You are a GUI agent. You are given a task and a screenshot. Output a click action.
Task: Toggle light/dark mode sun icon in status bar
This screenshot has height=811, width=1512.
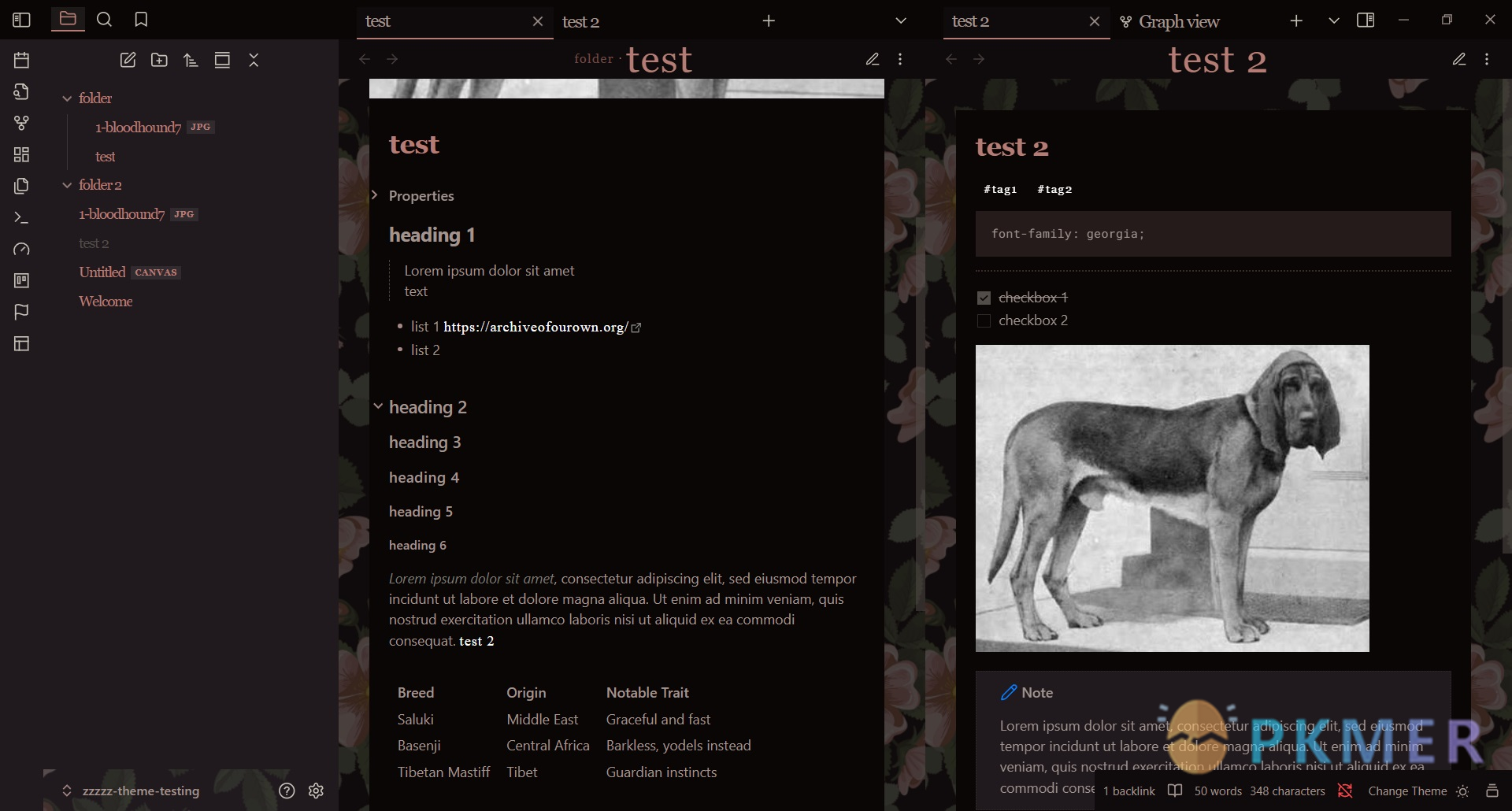1462,791
